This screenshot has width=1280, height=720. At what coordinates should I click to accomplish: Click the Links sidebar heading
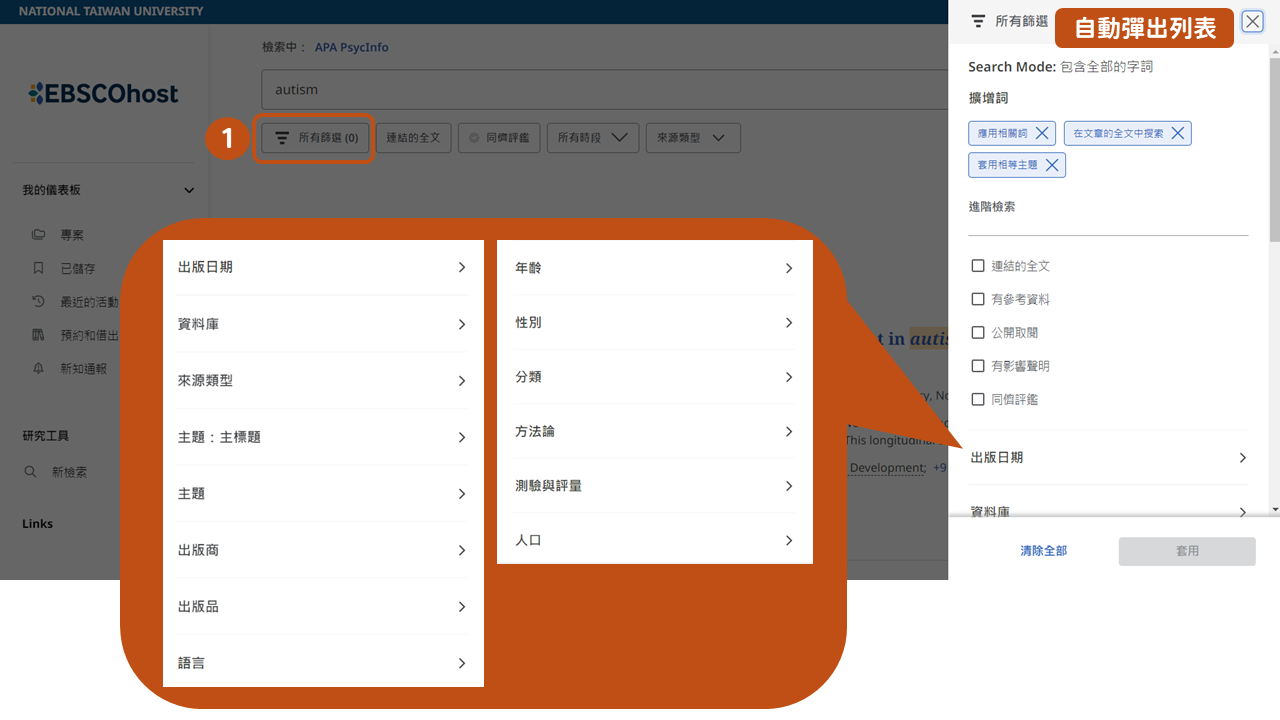pos(38,524)
